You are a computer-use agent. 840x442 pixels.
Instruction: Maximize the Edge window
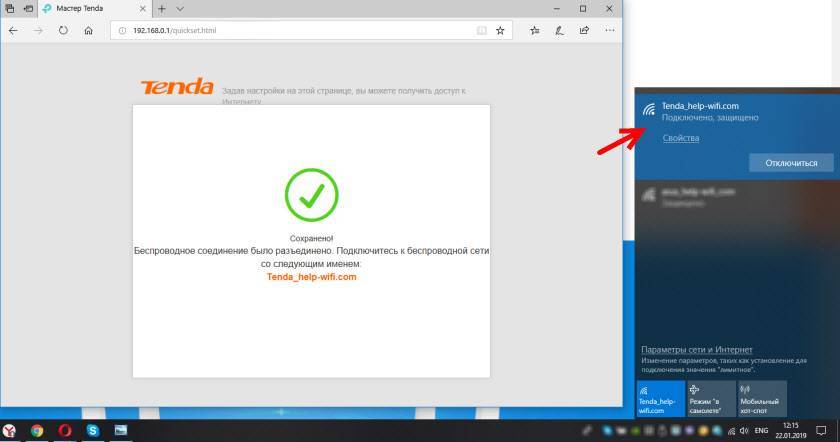(x=583, y=9)
